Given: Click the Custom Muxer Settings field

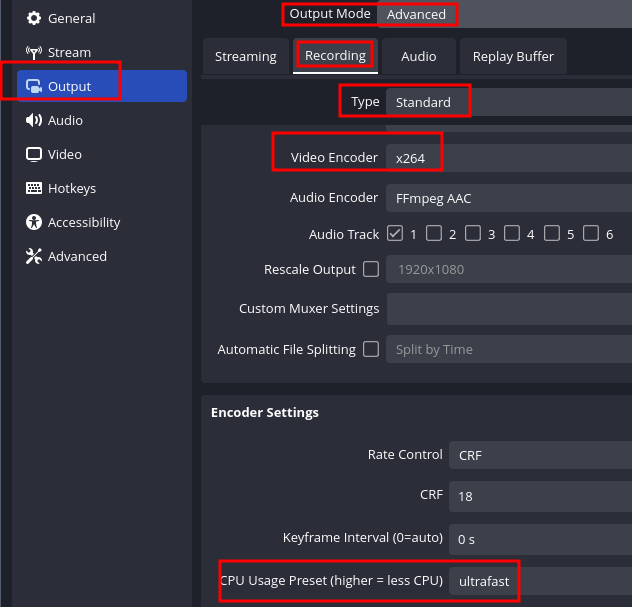Looking at the screenshot, I should 509,309.
